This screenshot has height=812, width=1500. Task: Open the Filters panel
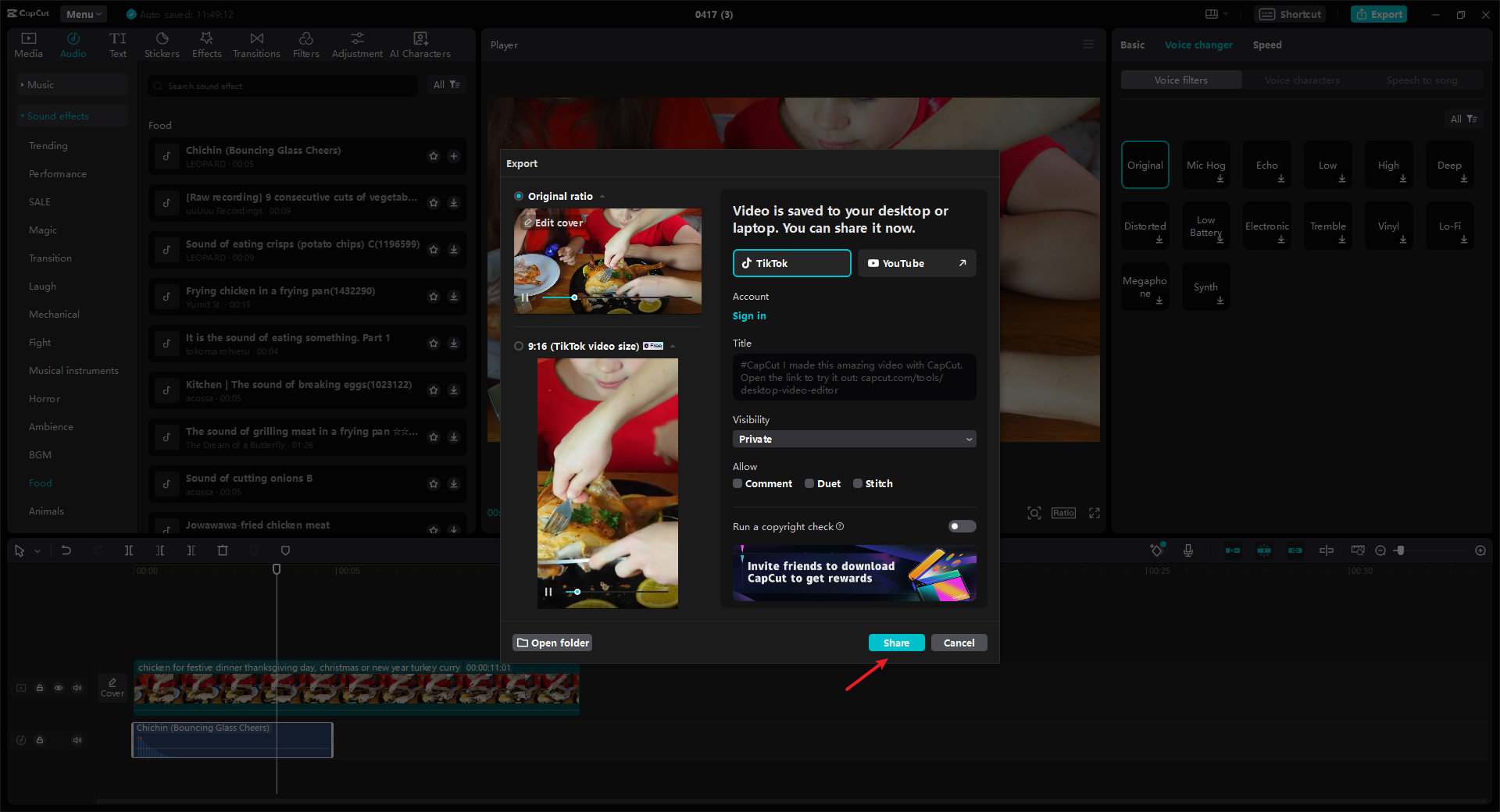306,45
